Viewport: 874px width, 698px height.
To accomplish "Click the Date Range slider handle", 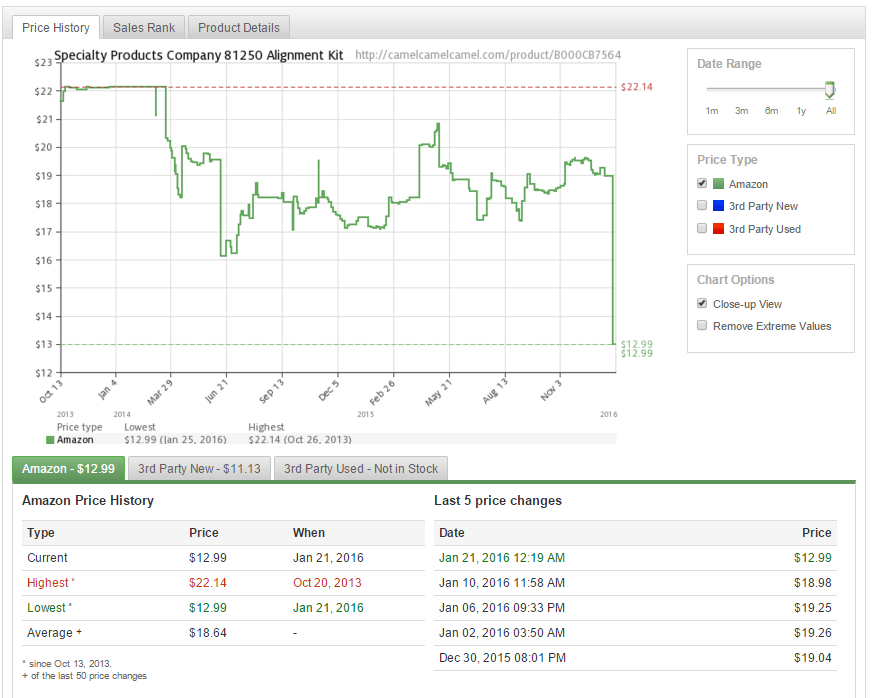I will [830, 90].
